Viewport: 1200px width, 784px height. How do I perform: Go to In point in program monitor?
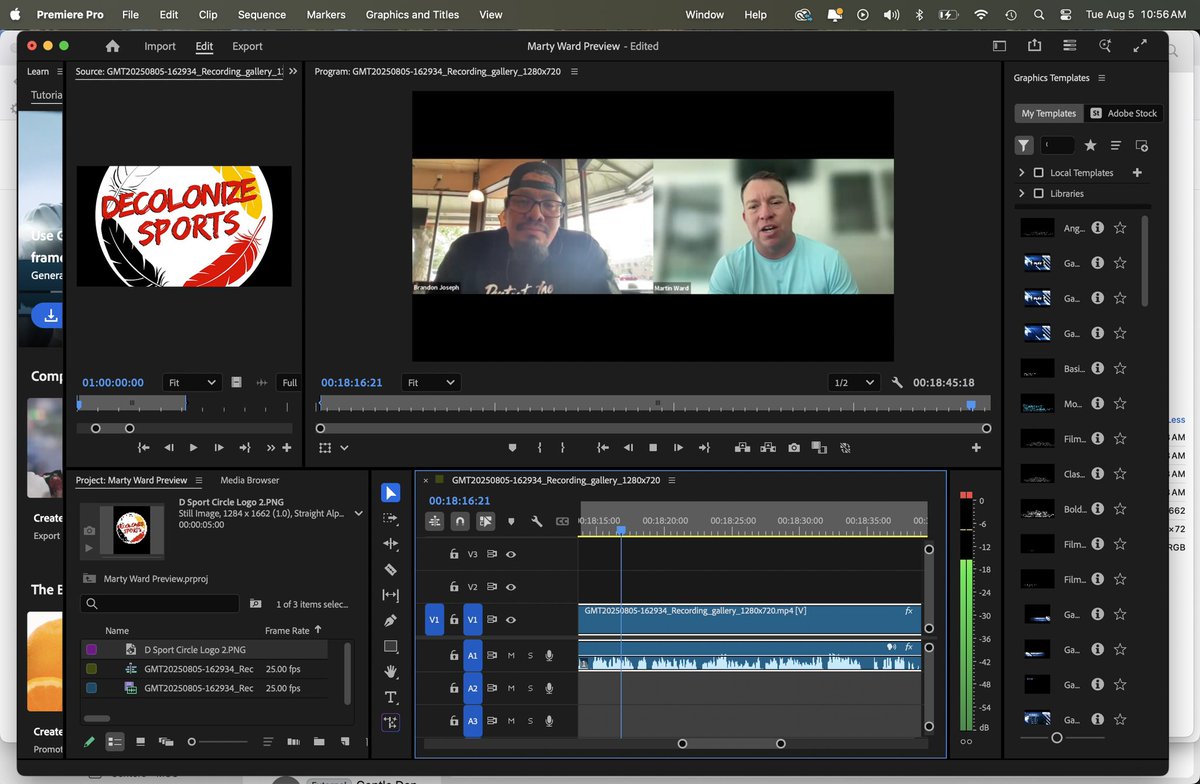tap(603, 448)
